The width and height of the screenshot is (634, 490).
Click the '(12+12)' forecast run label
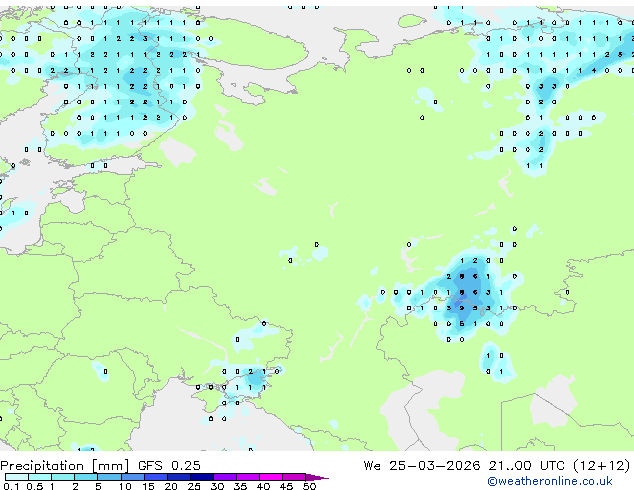tap(601, 466)
